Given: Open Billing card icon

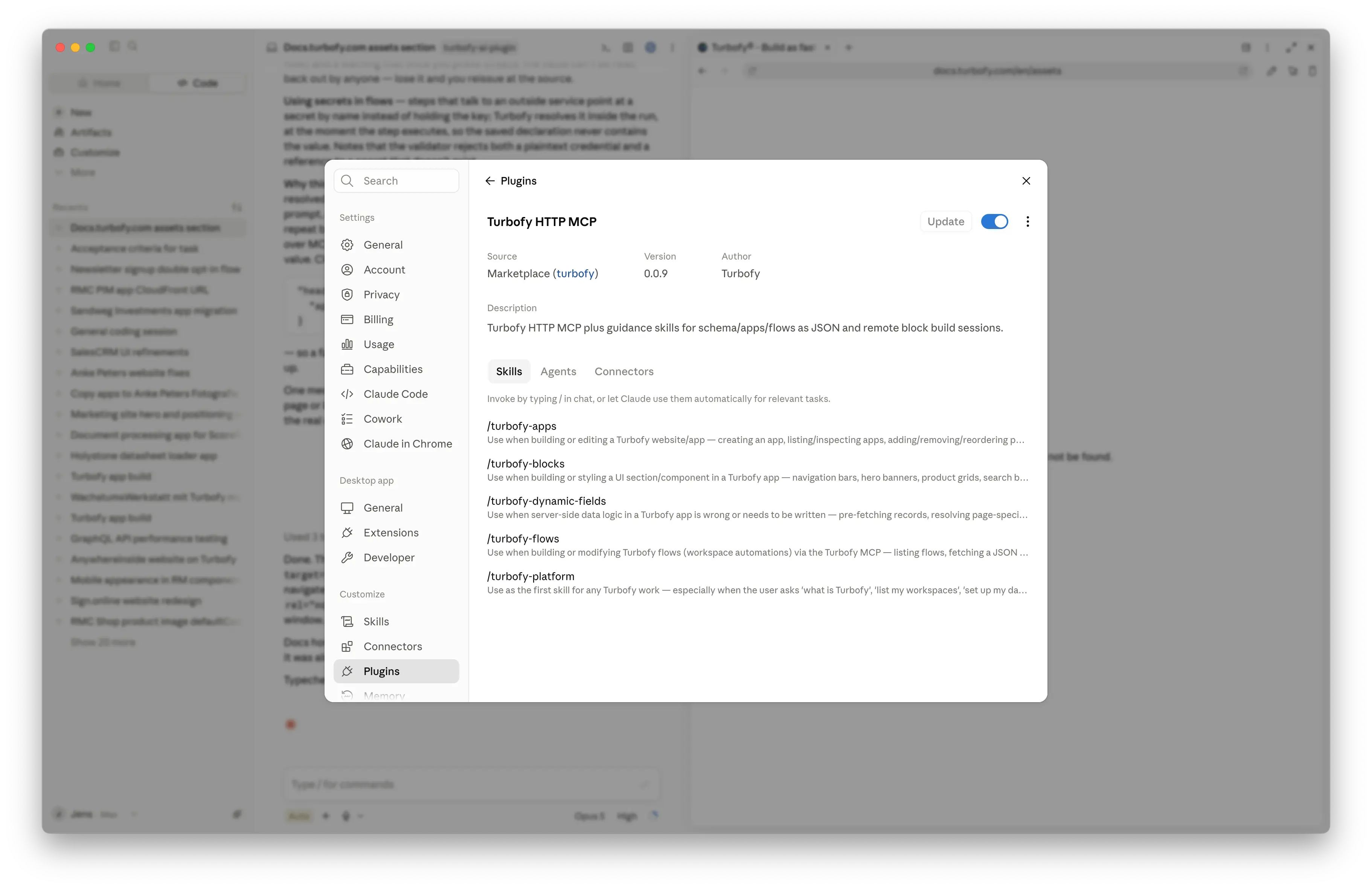Looking at the screenshot, I should click(x=347, y=319).
